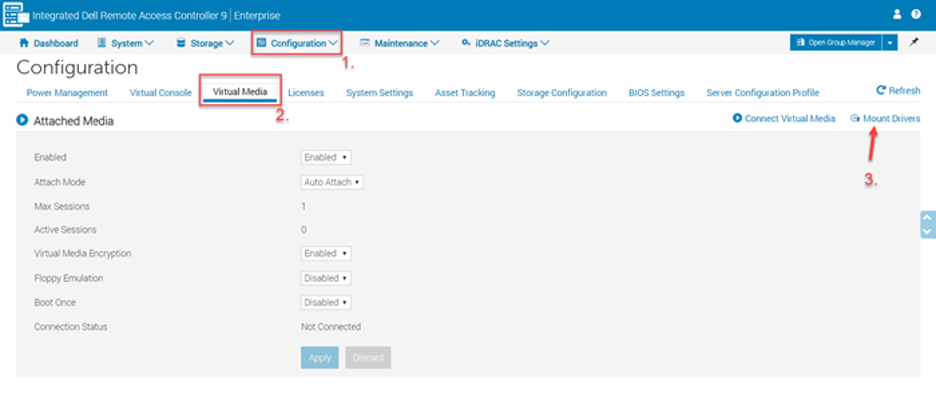Click the Connection Status label
The width and height of the screenshot is (936, 394).
coord(70,327)
